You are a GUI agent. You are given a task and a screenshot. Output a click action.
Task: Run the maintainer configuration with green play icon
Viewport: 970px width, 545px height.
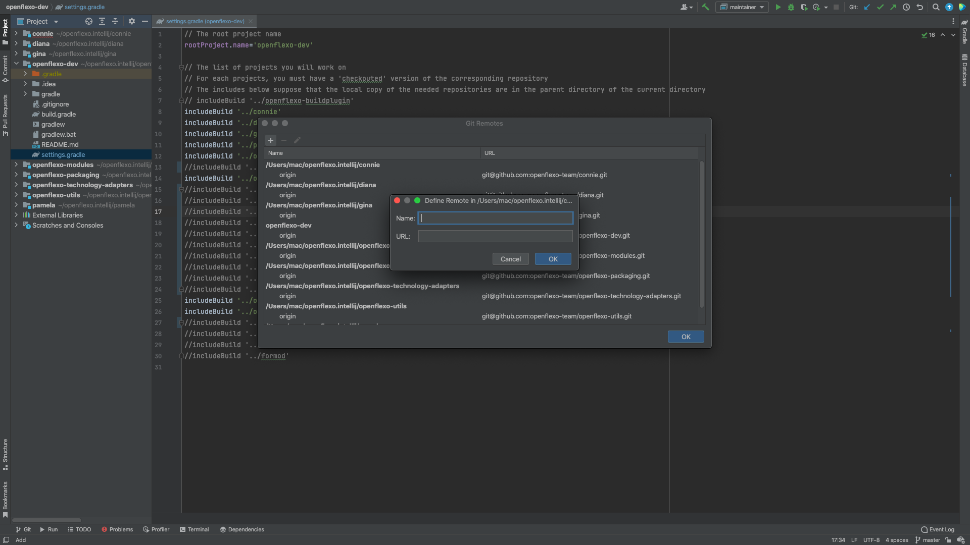click(778, 7)
